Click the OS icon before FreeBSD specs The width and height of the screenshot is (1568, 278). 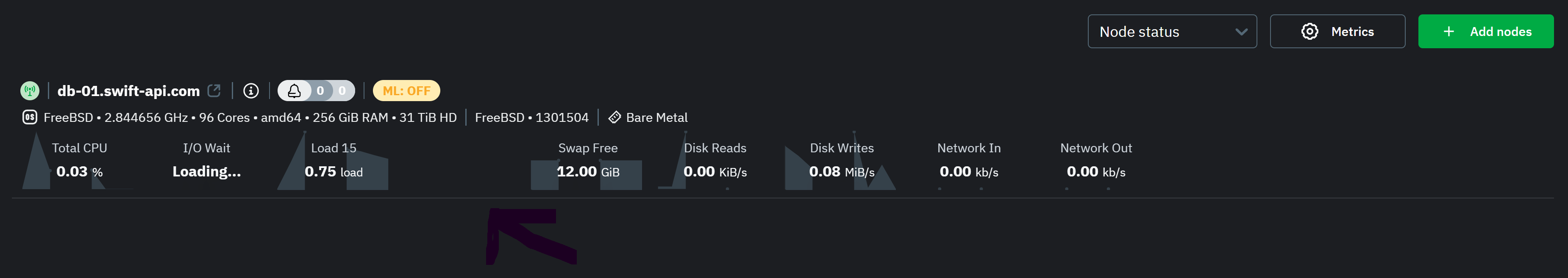click(x=30, y=117)
